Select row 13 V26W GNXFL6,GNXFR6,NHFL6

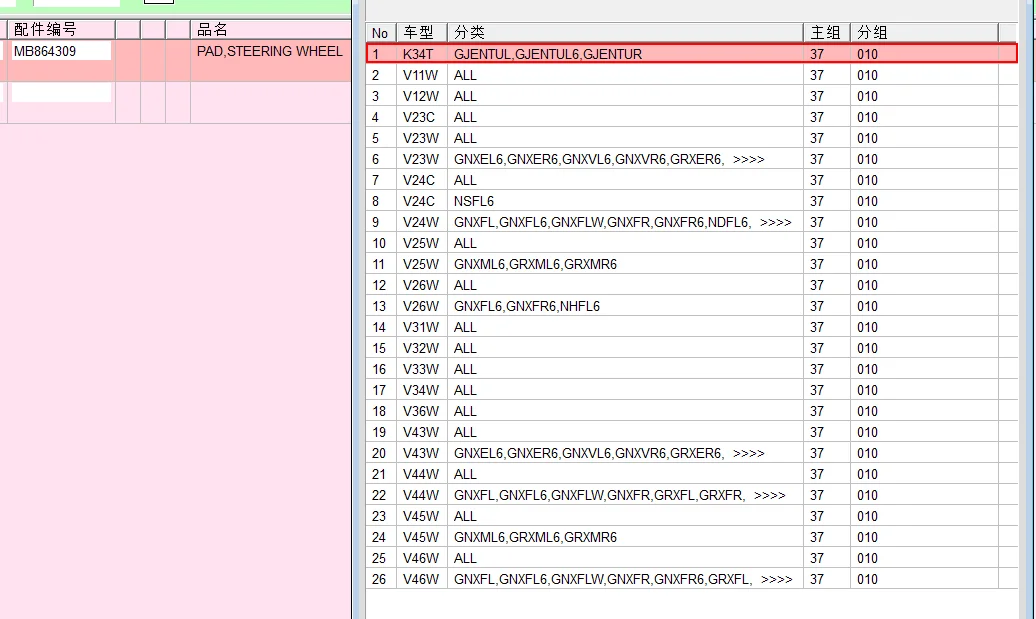point(692,307)
